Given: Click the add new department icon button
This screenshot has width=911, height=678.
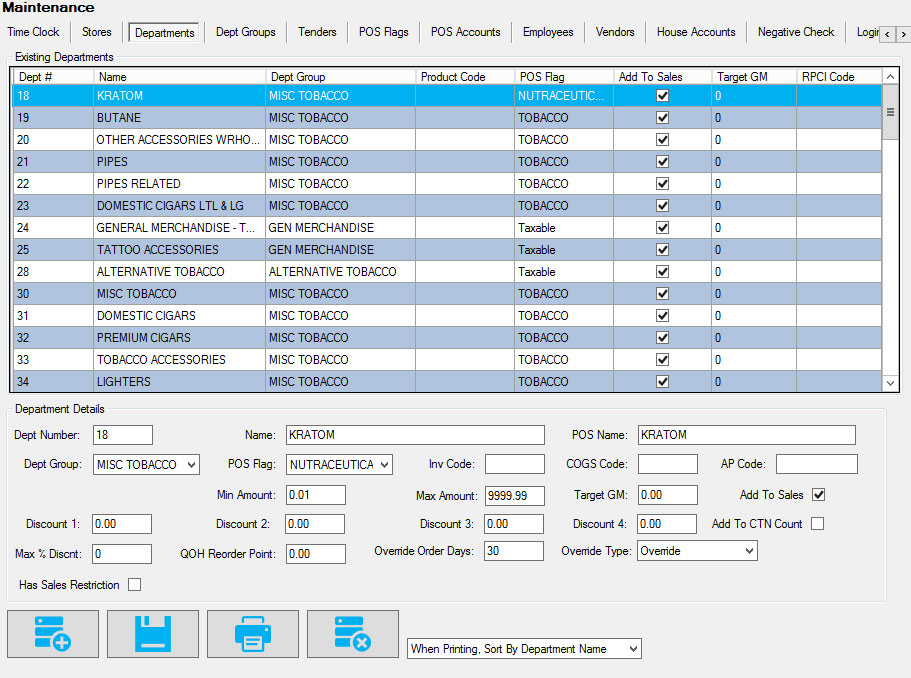Looking at the screenshot, I should [53, 634].
